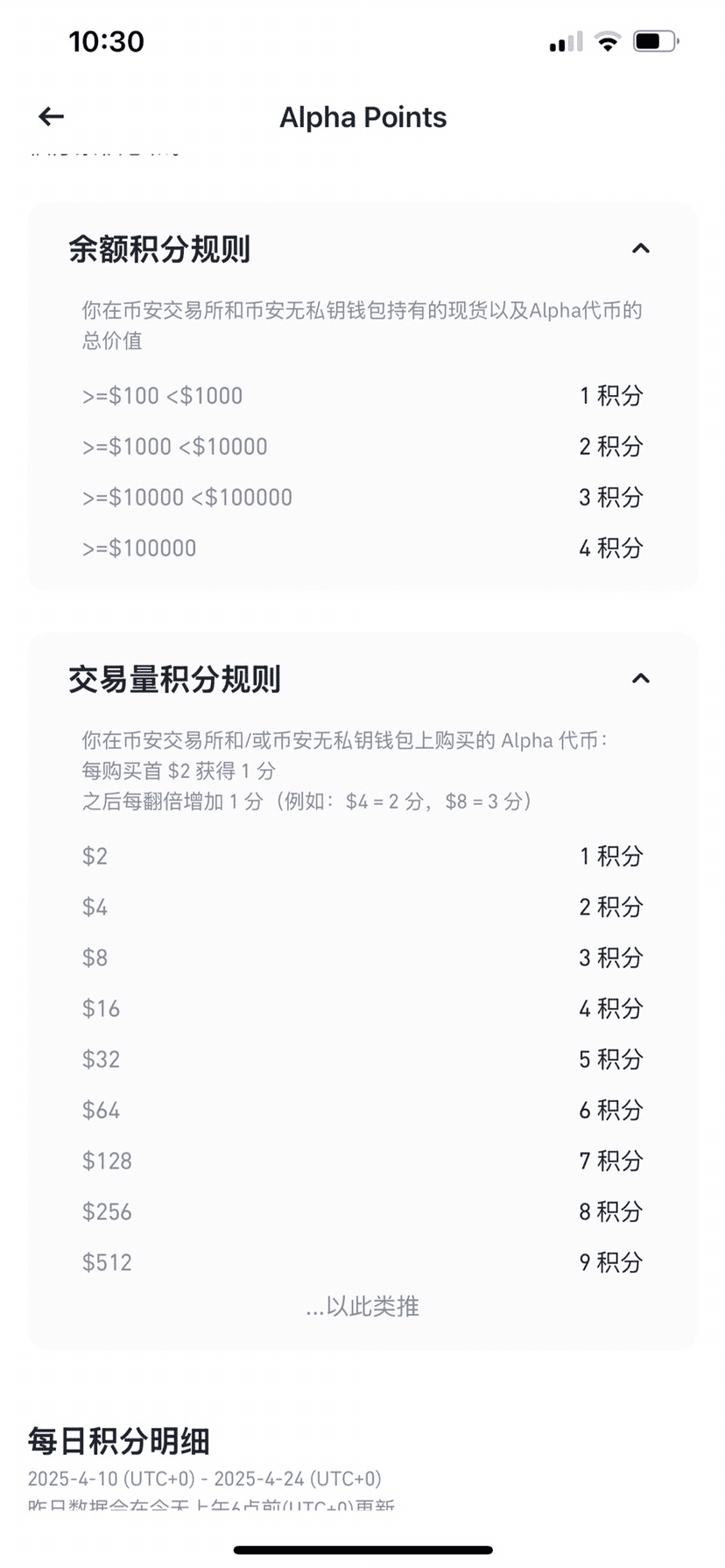725x1568 pixels.
Task: Tap the cellular signal bars icon
Action: 566,42
